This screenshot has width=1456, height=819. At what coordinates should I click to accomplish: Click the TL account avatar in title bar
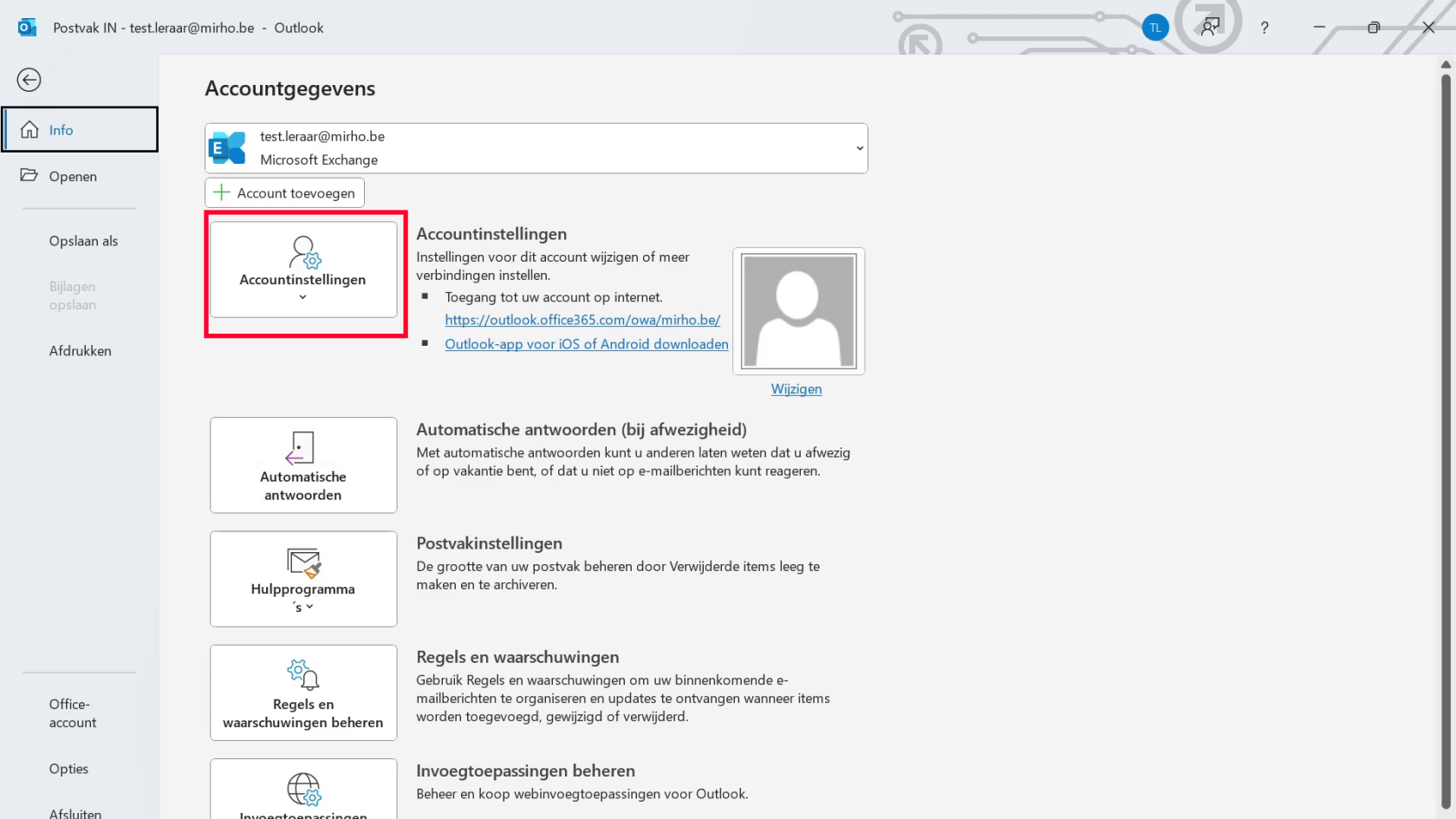pos(1154,28)
